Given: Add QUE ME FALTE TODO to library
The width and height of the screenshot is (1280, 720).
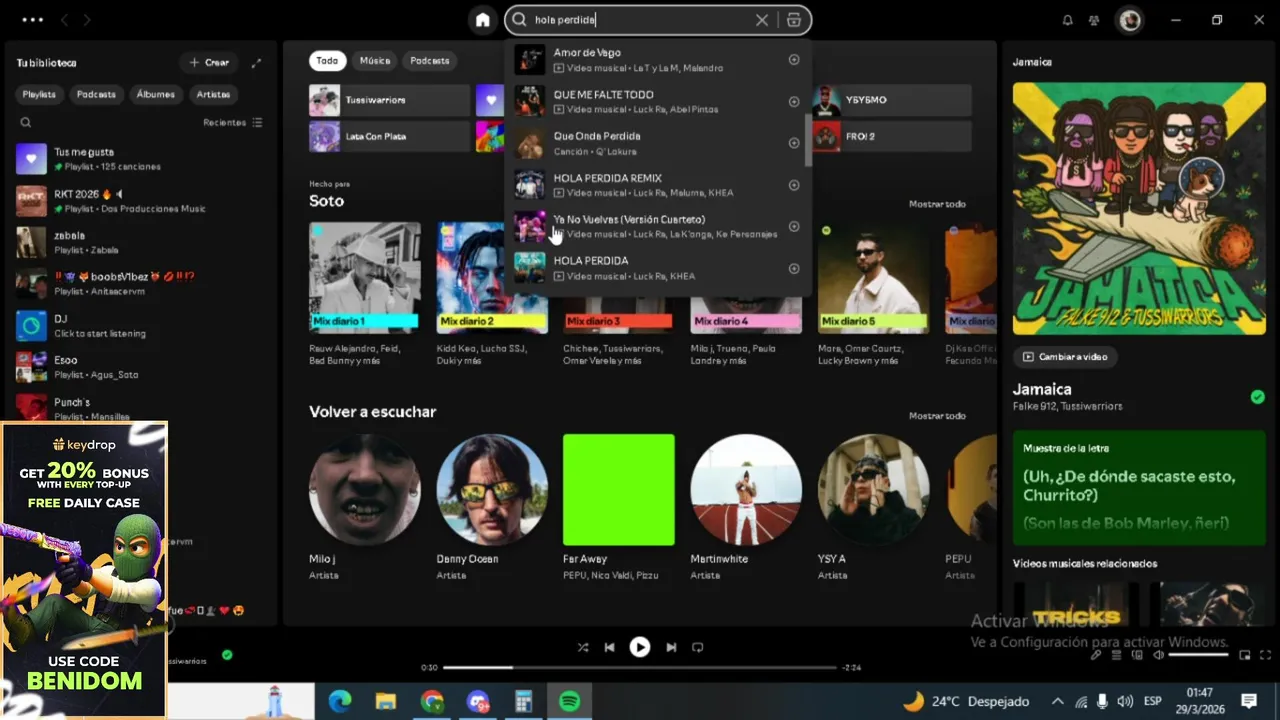Looking at the screenshot, I should [x=794, y=102].
